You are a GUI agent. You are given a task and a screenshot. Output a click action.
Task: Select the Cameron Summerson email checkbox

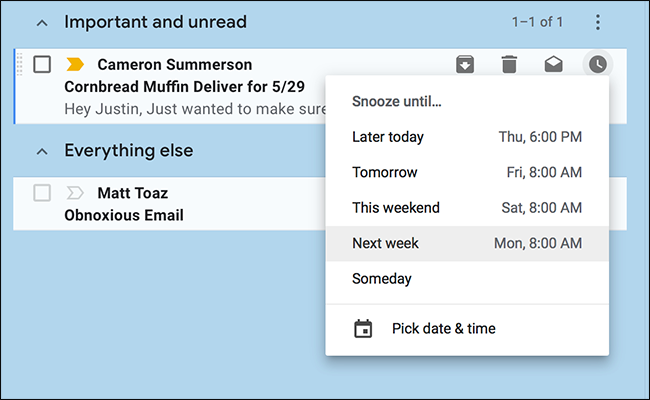click(x=42, y=65)
